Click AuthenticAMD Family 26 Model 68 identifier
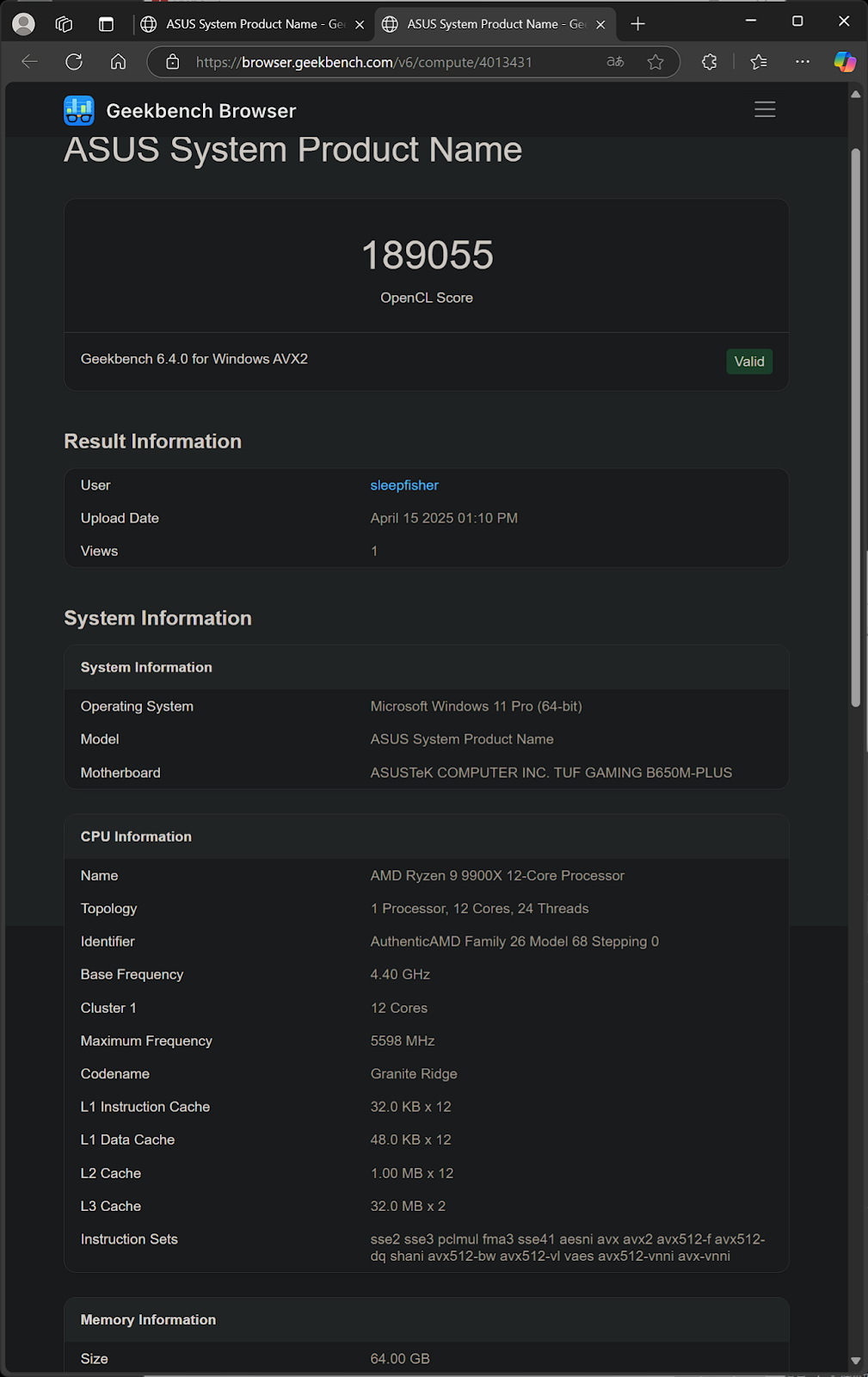This screenshot has height=1377, width=868. 514,942
